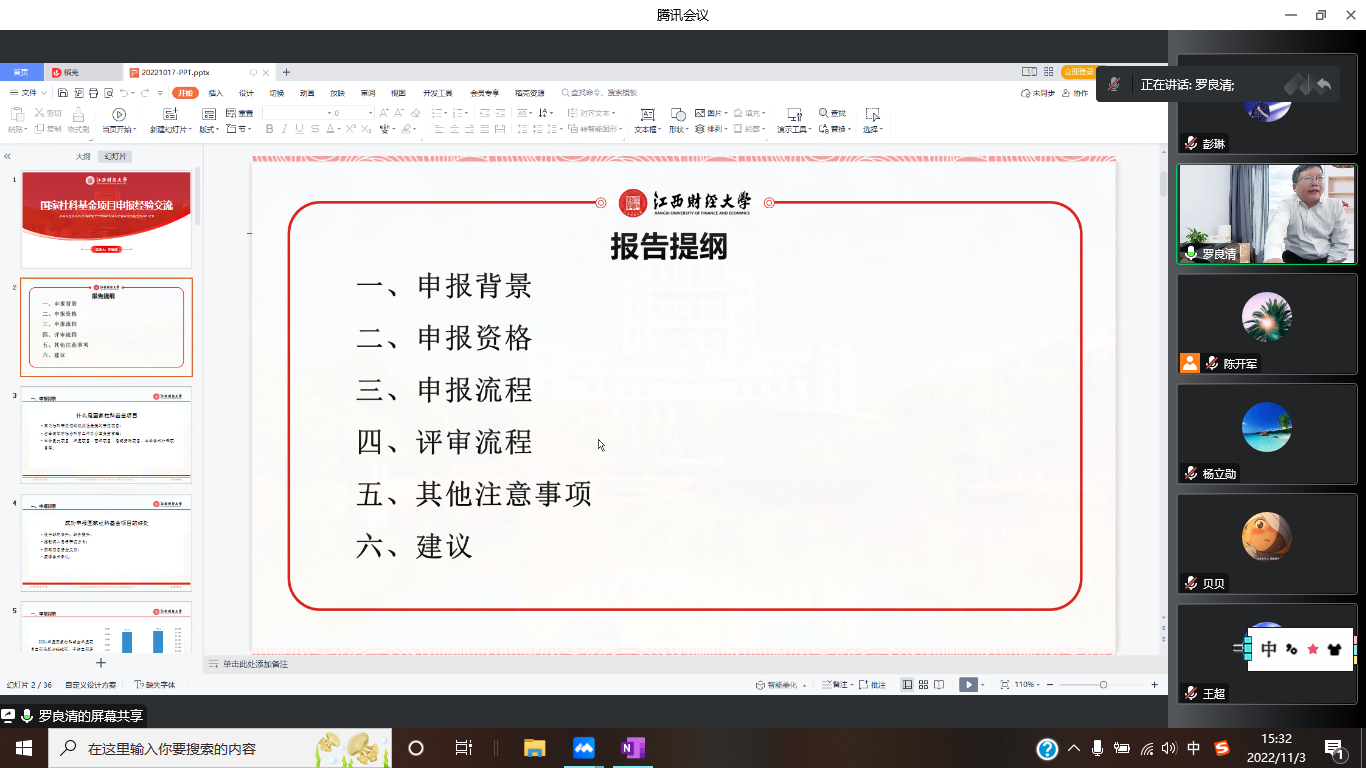Click the 文本框 text box icon
Image resolution: width=1366 pixels, height=768 pixels.
647,114
